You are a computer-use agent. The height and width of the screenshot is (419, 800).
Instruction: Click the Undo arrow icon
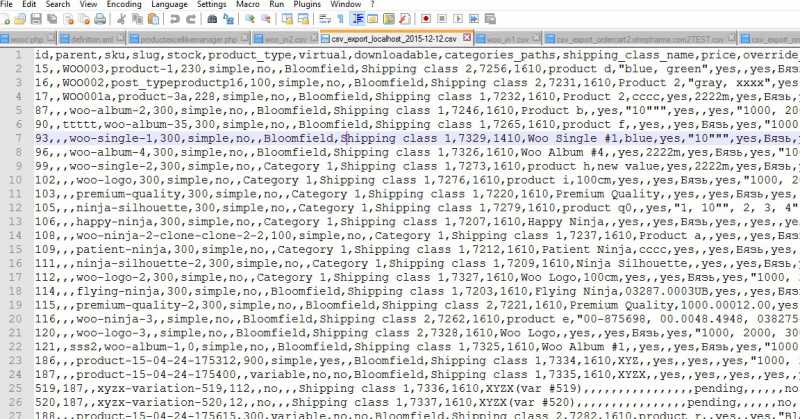[176, 19]
